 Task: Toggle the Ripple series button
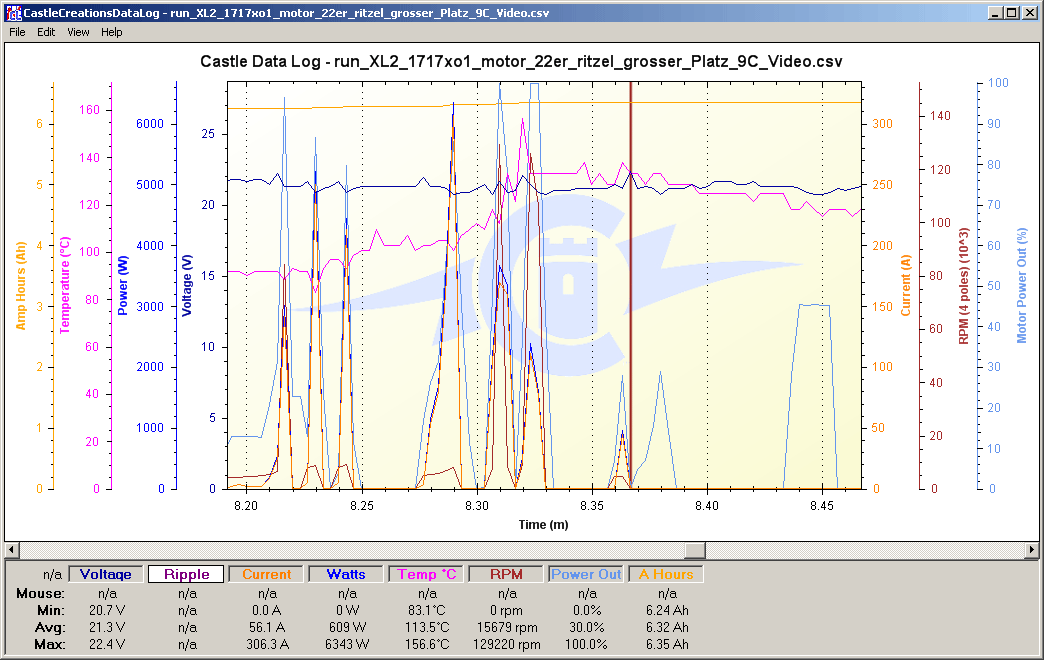coord(186,574)
